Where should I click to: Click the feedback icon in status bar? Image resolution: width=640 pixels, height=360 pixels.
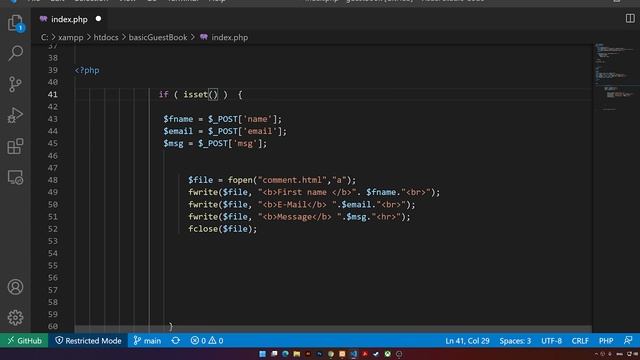[x=628, y=340]
